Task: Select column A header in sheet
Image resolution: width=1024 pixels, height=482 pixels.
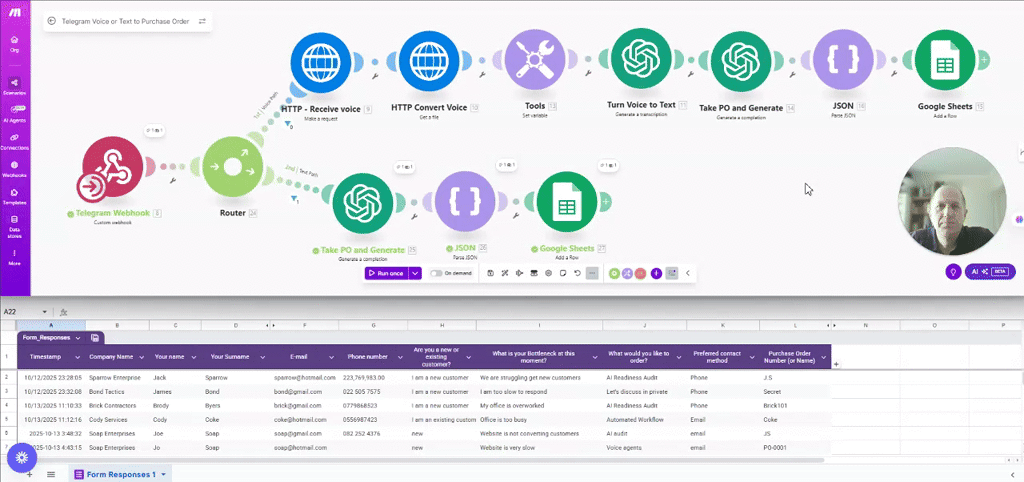Action: (51, 325)
